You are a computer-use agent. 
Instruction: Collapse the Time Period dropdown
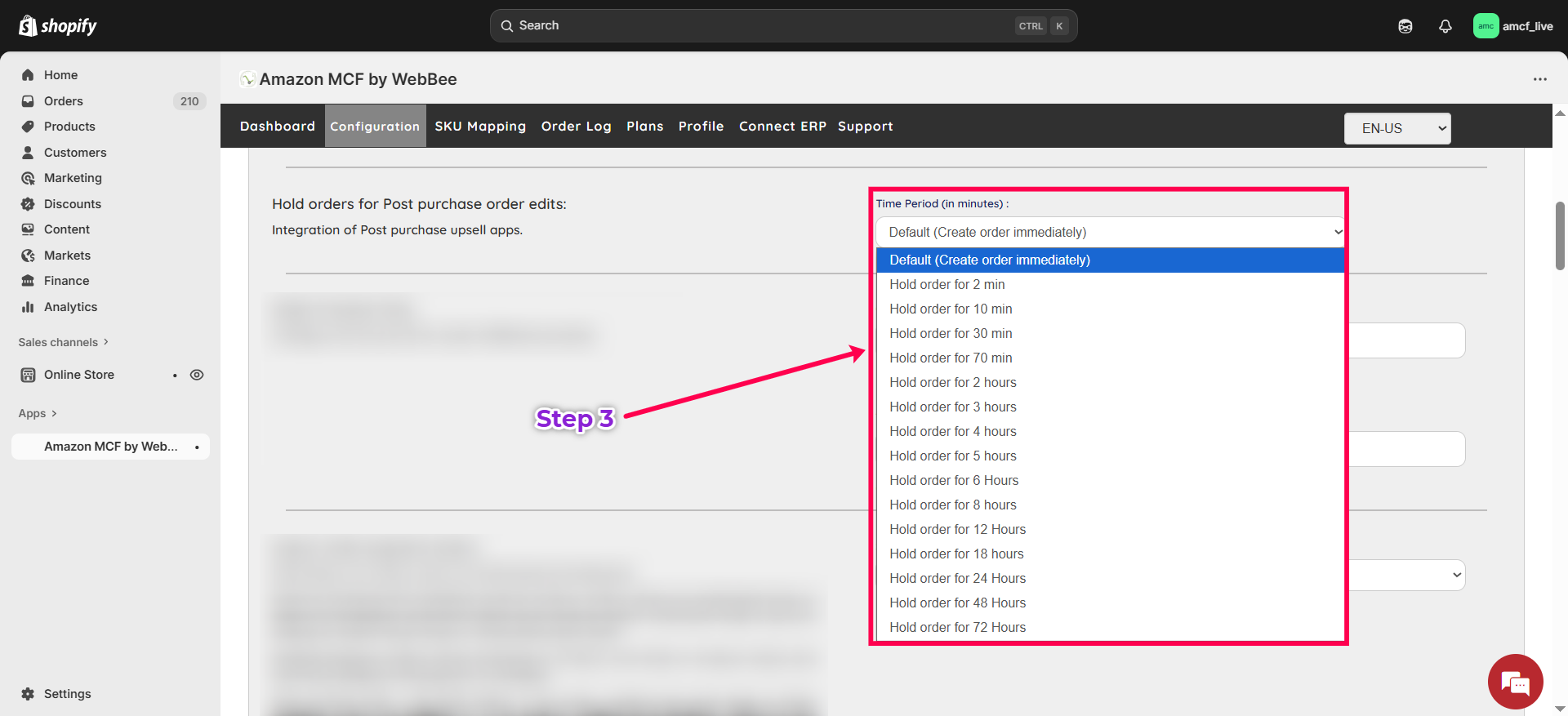[1109, 233]
